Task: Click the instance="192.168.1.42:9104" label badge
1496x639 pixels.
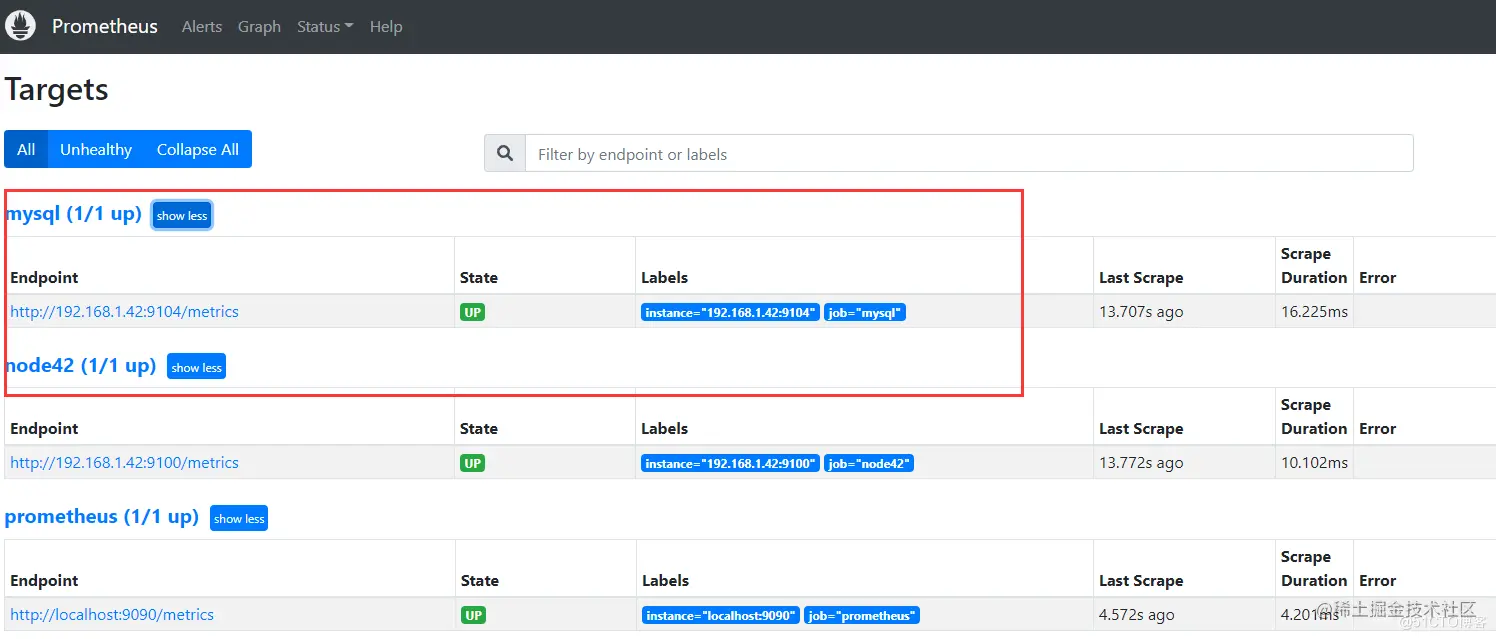Action: pos(730,313)
